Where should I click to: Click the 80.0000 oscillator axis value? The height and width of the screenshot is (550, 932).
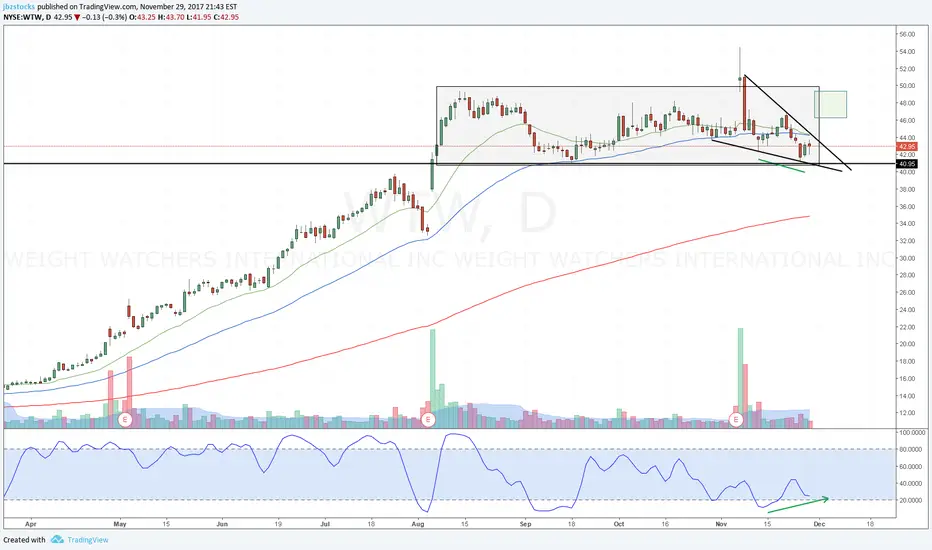(x=911, y=450)
